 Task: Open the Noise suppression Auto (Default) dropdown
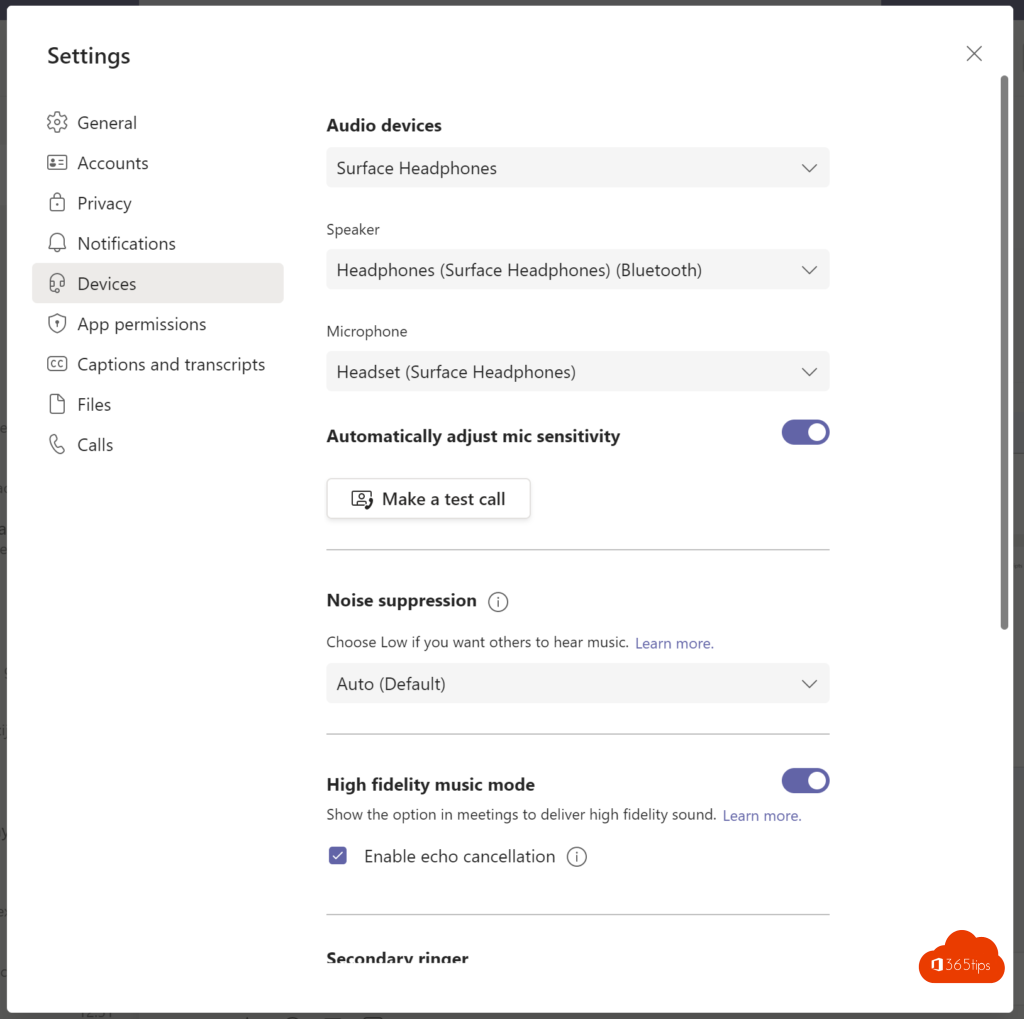(x=578, y=684)
